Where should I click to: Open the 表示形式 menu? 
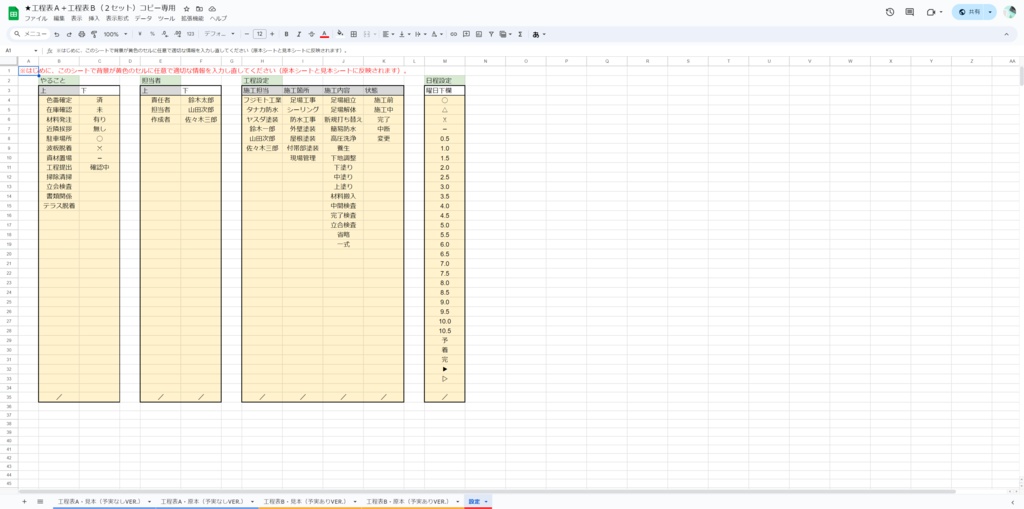coord(118,18)
